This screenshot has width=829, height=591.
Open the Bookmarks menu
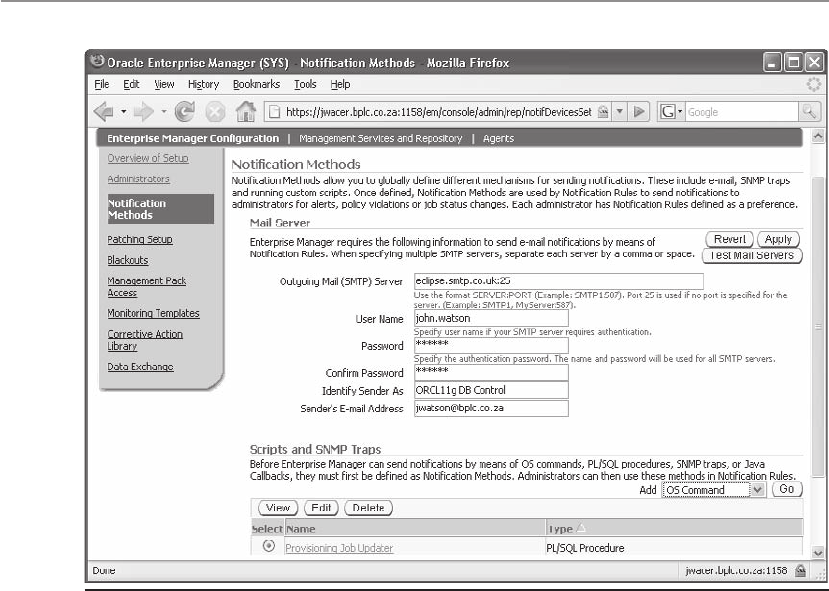pos(256,84)
